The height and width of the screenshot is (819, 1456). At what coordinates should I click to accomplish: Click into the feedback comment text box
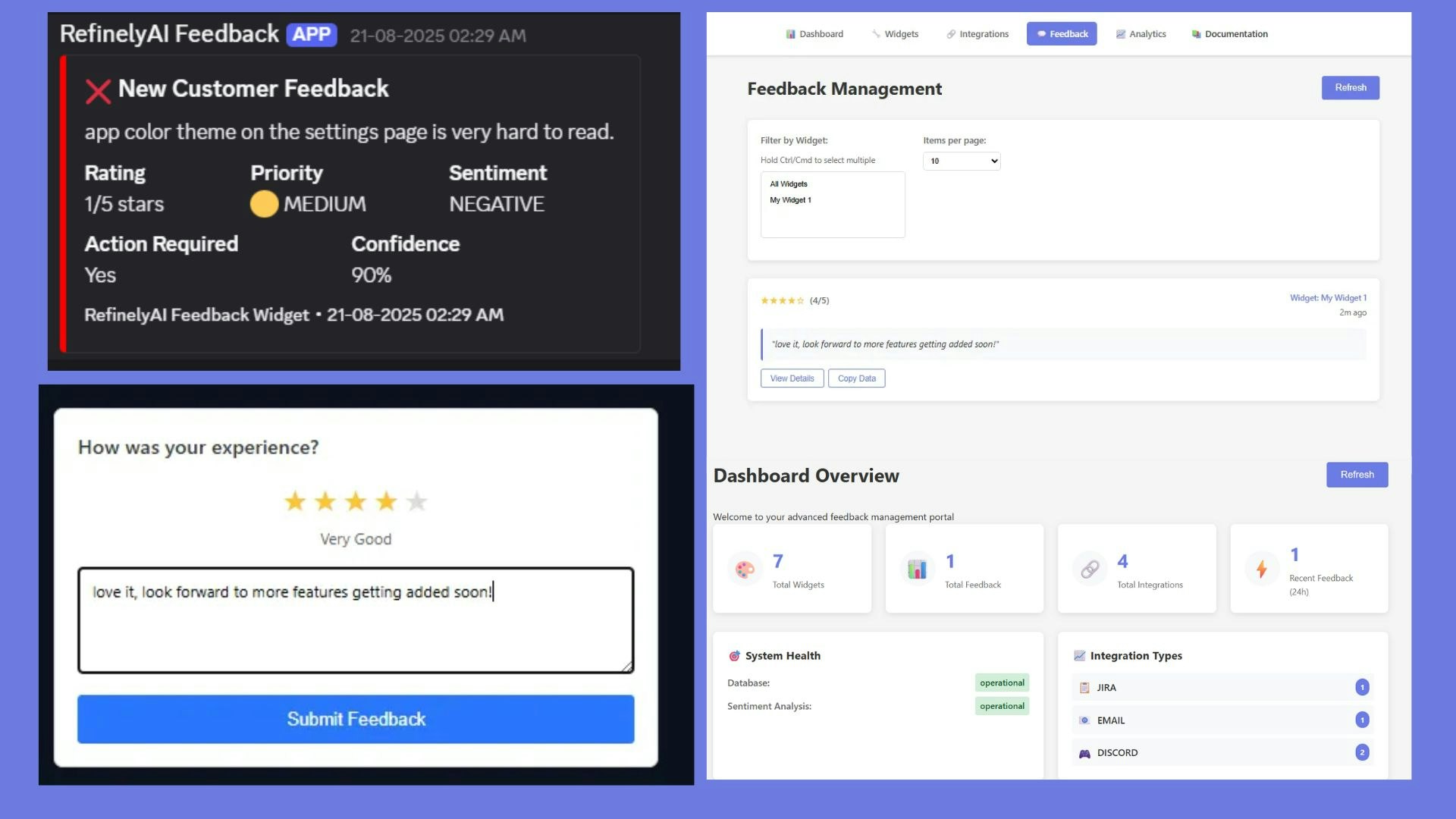(x=355, y=620)
